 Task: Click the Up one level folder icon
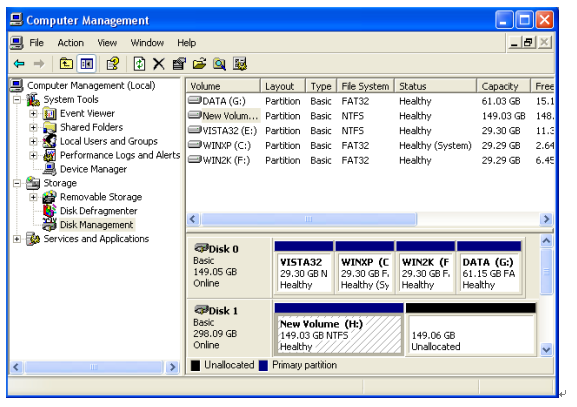(x=66, y=64)
